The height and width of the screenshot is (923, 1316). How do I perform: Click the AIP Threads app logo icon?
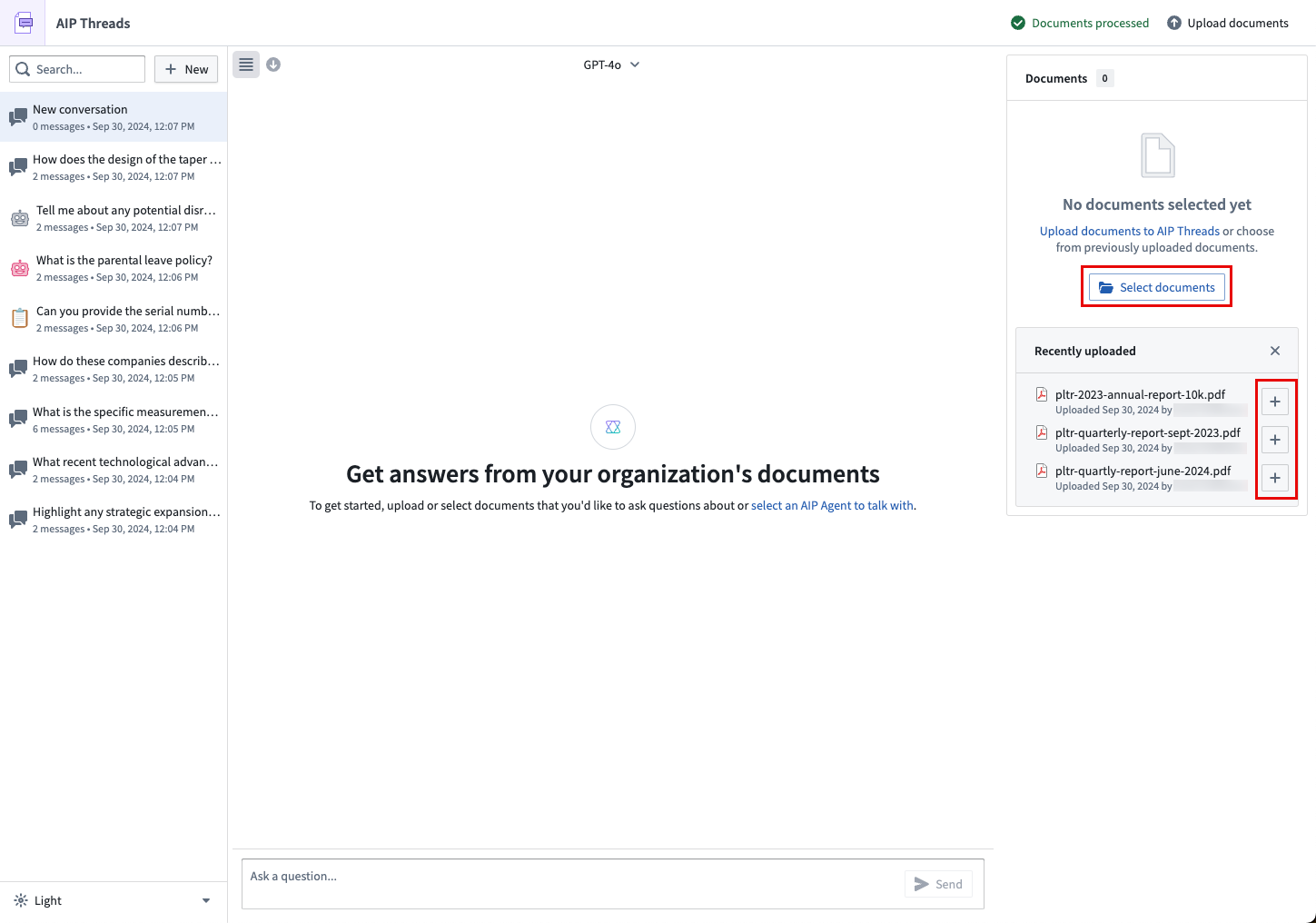(24, 23)
